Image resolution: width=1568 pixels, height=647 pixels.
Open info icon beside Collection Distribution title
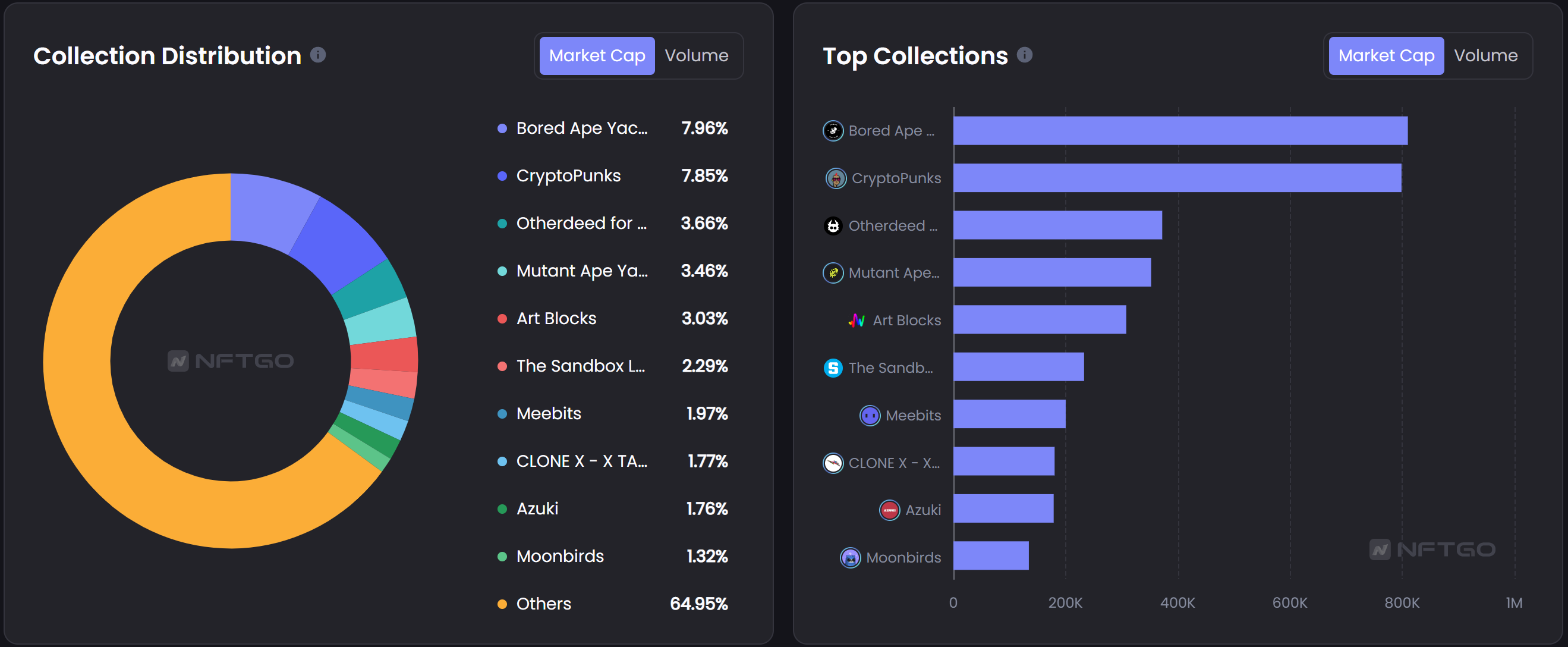[318, 55]
